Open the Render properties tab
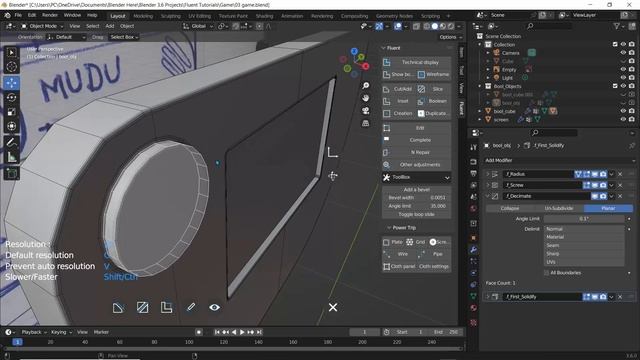The width and height of the screenshot is (640, 360). [473, 162]
